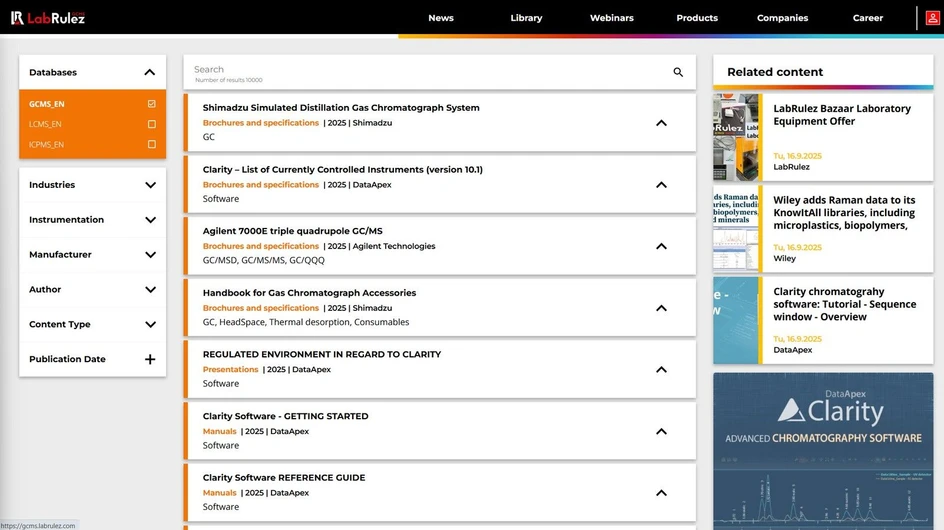The width and height of the screenshot is (944, 530).
Task: Expand the Manufacturer filter
Action: pyautogui.click(x=150, y=255)
